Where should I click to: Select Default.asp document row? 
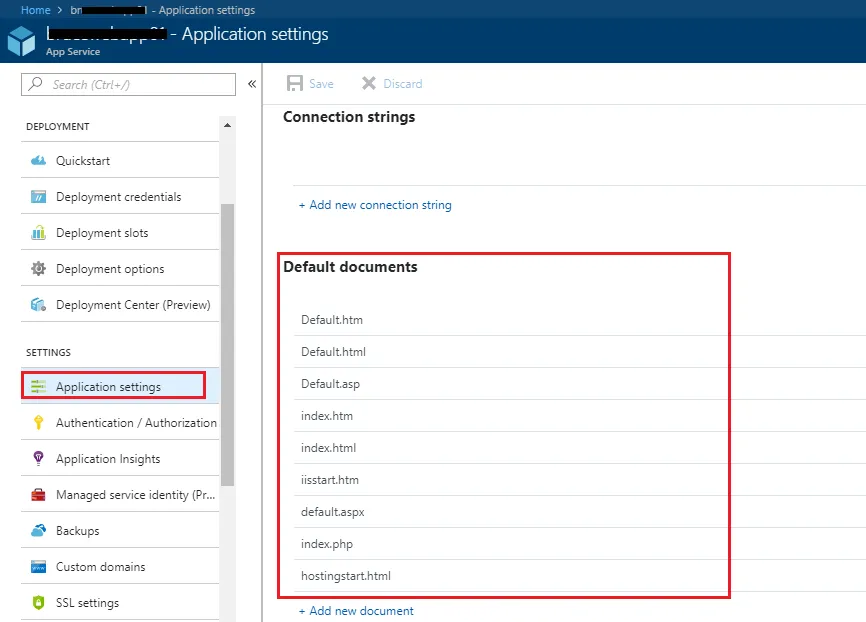point(580,384)
